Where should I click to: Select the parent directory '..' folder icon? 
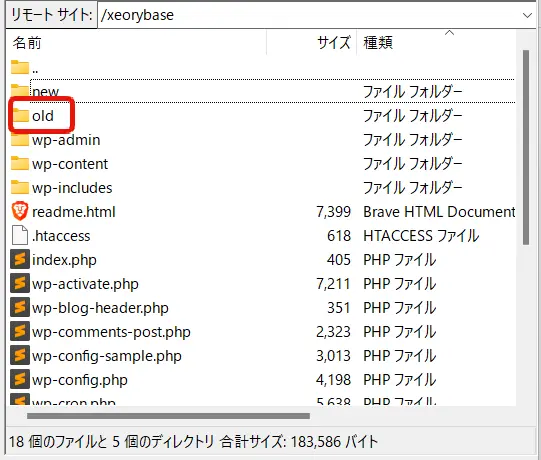[20, 68]
